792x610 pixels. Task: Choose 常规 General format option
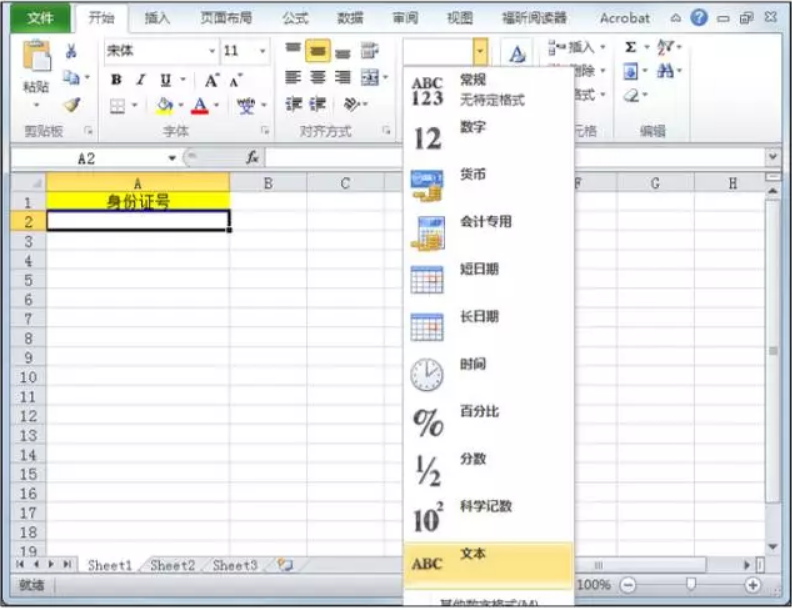[488, 90]
